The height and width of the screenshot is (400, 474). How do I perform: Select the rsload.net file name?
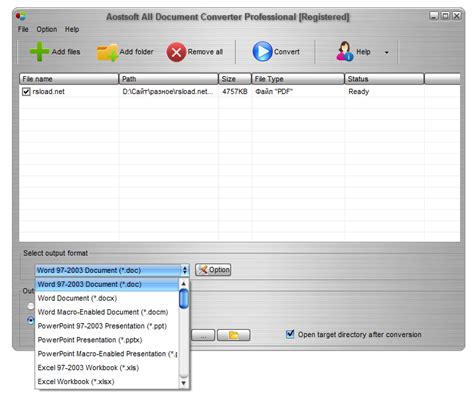pos(49,92)
